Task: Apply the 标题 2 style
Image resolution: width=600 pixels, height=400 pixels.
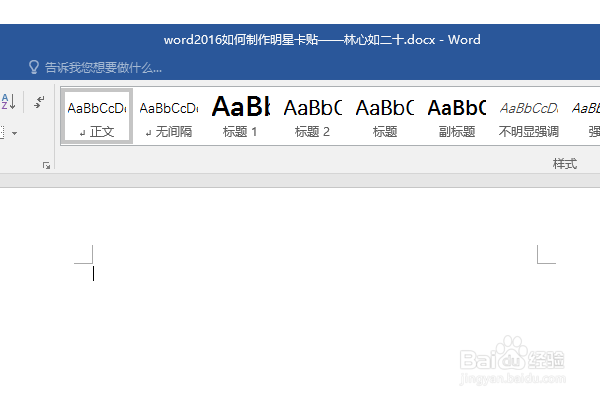Action: click(312, 116)
